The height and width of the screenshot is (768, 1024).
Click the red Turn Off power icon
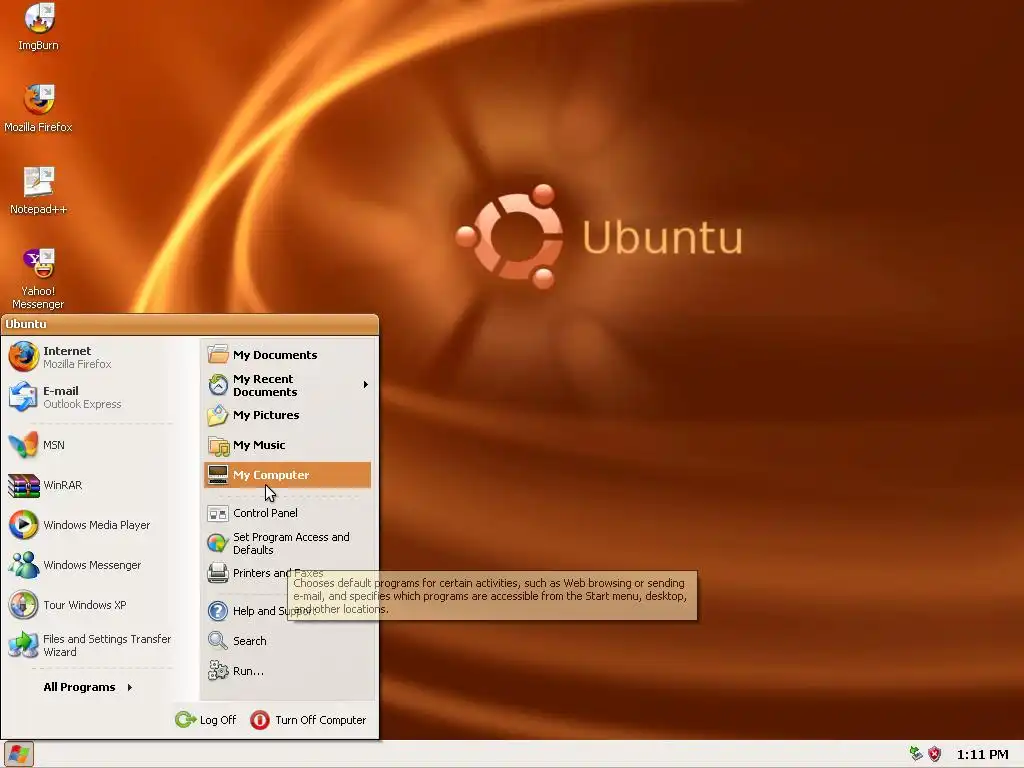[x=260, y=720]
